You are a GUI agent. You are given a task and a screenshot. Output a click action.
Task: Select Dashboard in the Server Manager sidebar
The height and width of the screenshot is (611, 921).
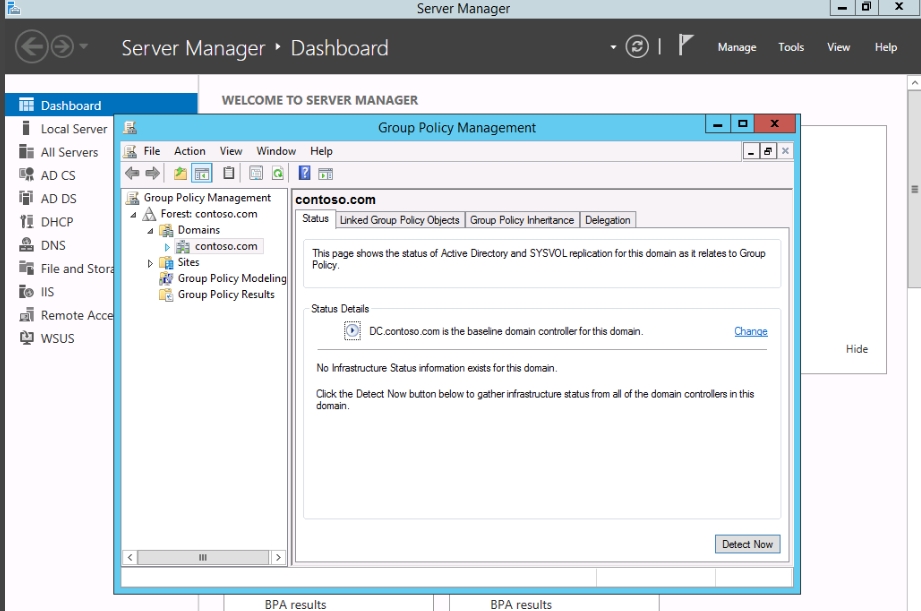tap(101, 105)
